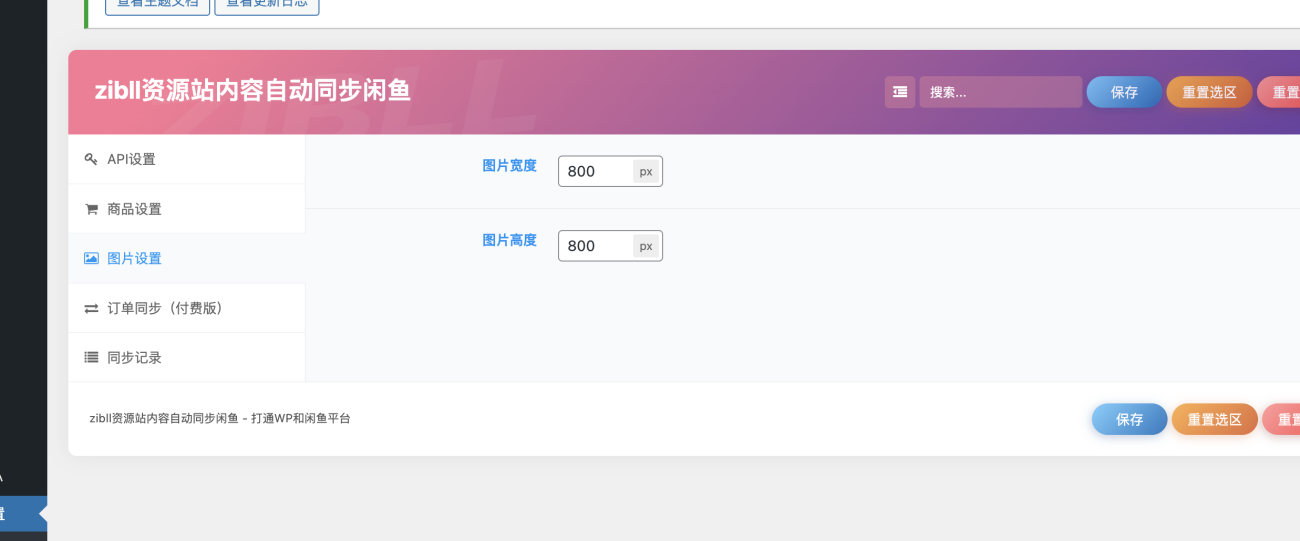The height and width of the screenshot is (541, 1300).
Task: Click the shopping cart icon for 商品设置
Action: [x=91, y=209]
